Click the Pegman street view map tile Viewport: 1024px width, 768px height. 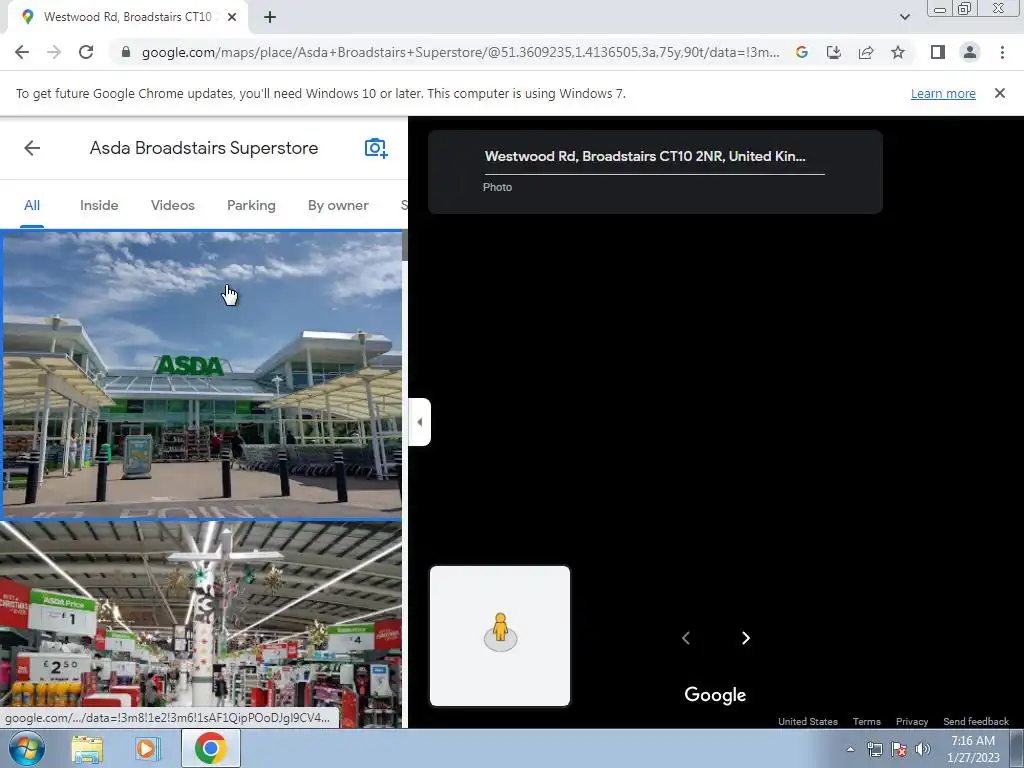500,636
